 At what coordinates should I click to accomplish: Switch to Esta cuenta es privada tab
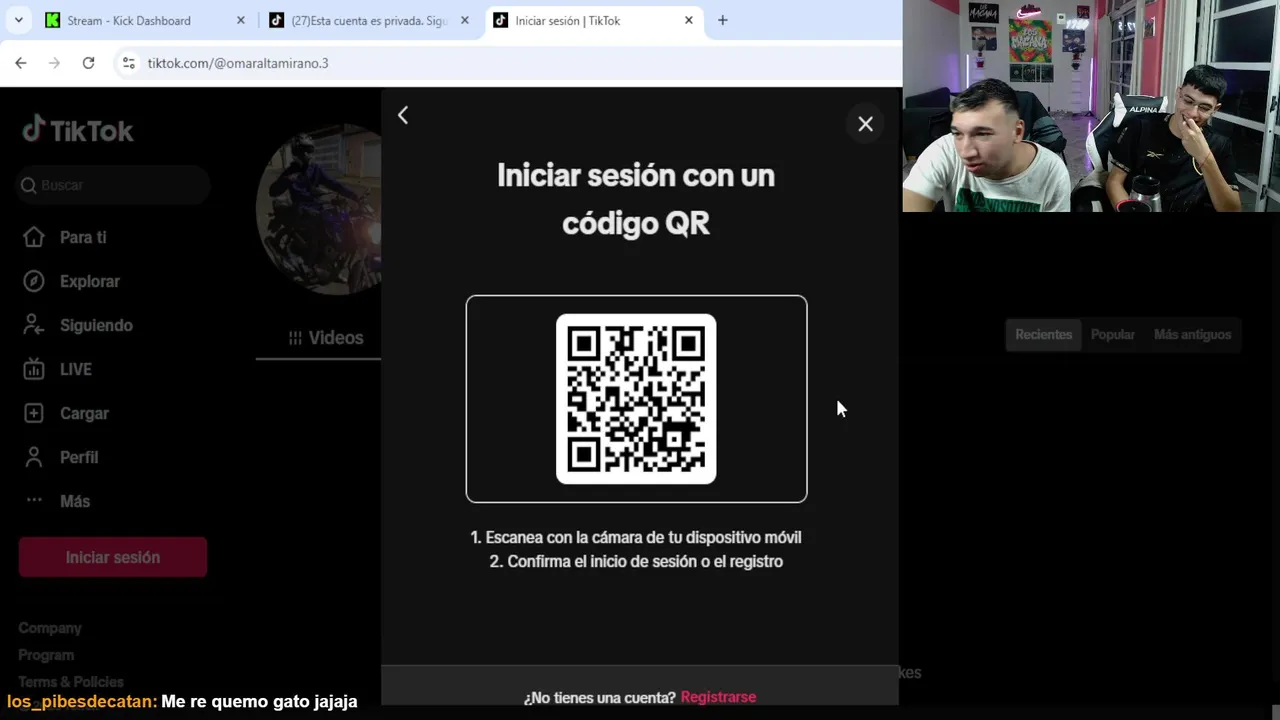tap(369, 20)
